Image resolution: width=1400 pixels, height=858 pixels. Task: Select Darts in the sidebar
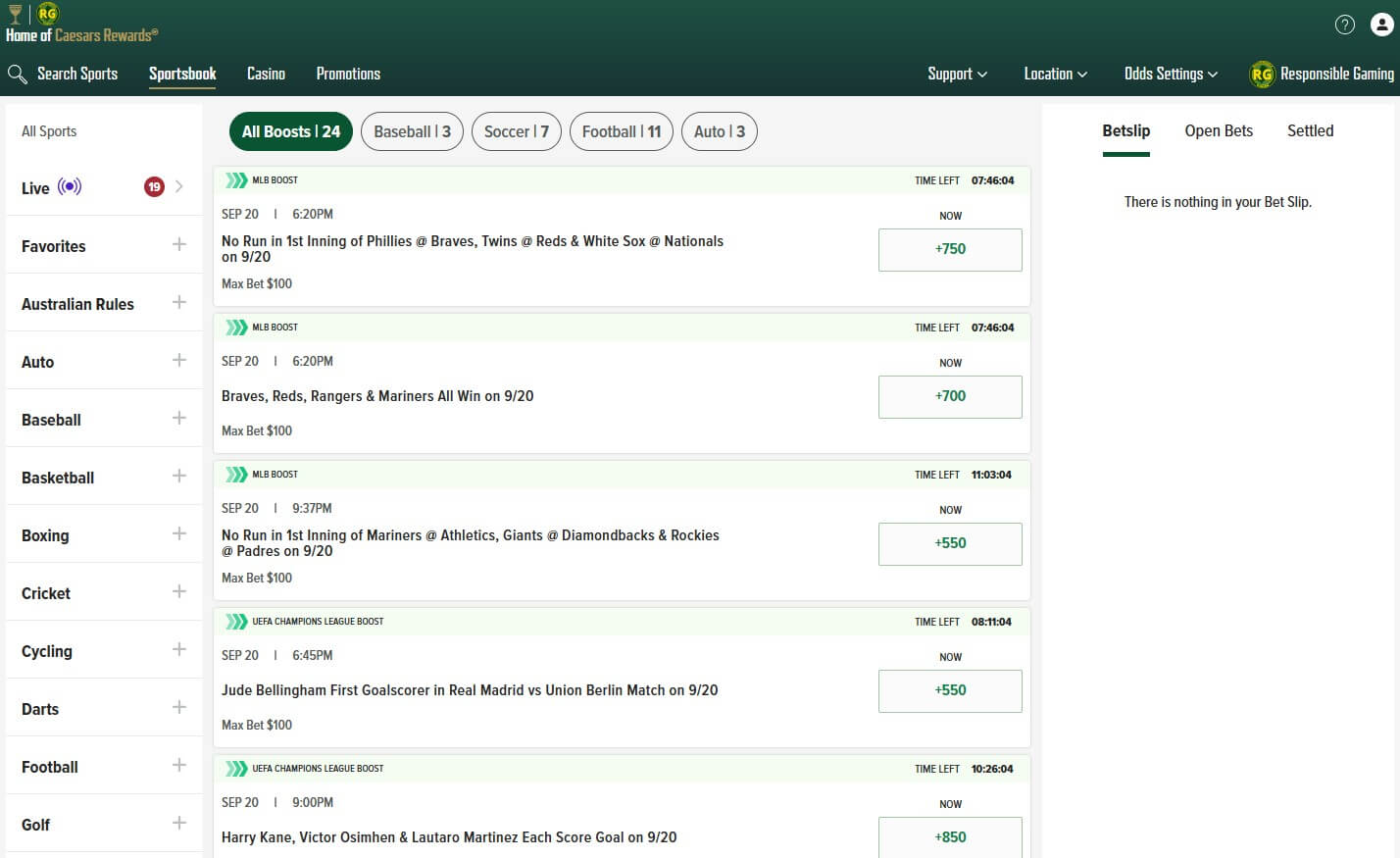coord(40,709)
